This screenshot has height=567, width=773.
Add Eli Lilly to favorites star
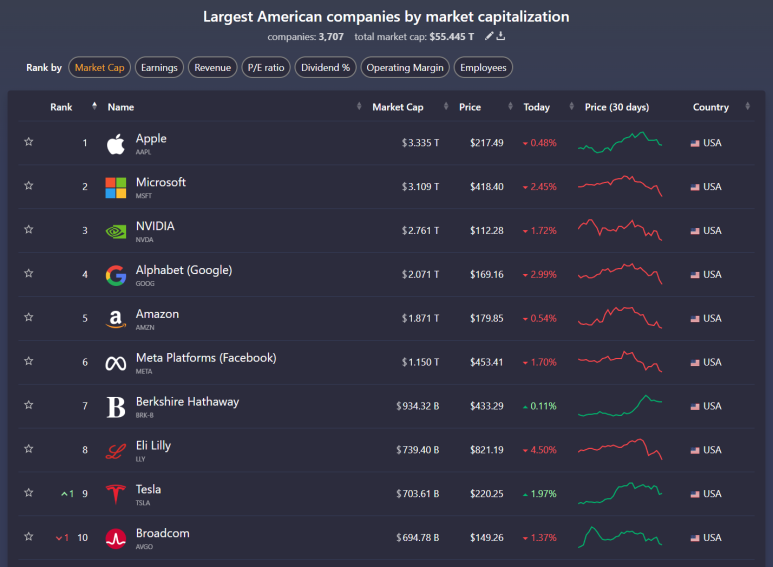(x=29, y=449)
